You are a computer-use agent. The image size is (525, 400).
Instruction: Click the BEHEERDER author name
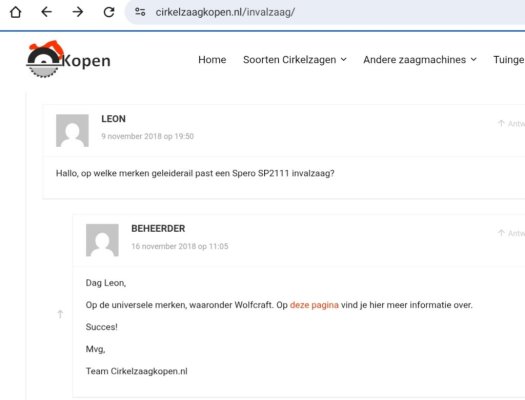158,228
